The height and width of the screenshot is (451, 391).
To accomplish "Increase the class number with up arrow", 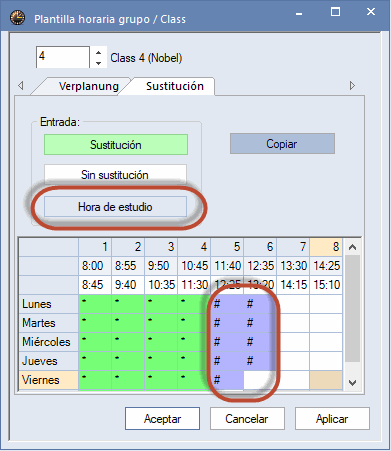I will [x=98, y=53].
